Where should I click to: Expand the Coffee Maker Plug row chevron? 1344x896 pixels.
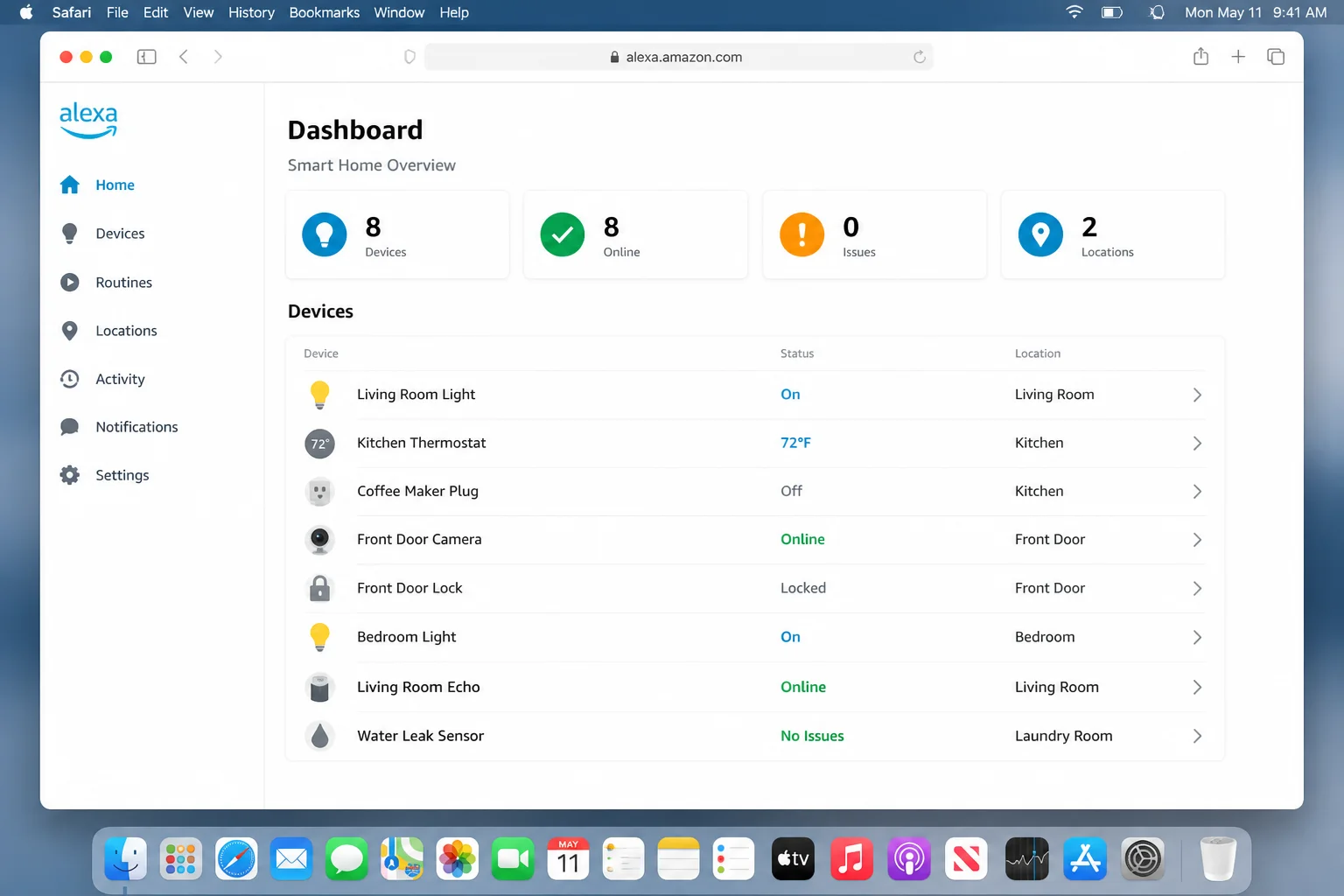point(1197,492)
